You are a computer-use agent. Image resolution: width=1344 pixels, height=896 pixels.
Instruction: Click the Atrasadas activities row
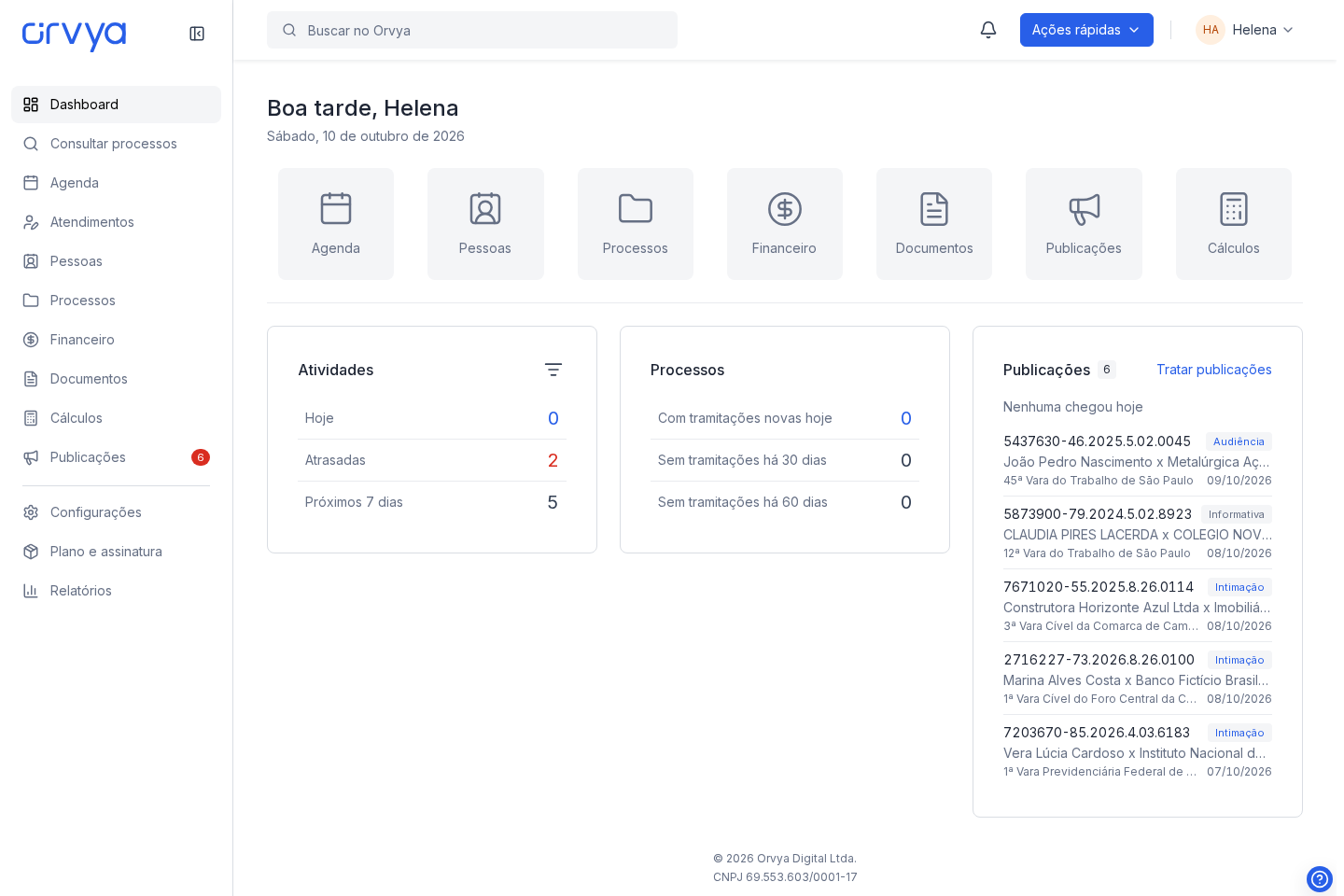(x=432, y=460)
